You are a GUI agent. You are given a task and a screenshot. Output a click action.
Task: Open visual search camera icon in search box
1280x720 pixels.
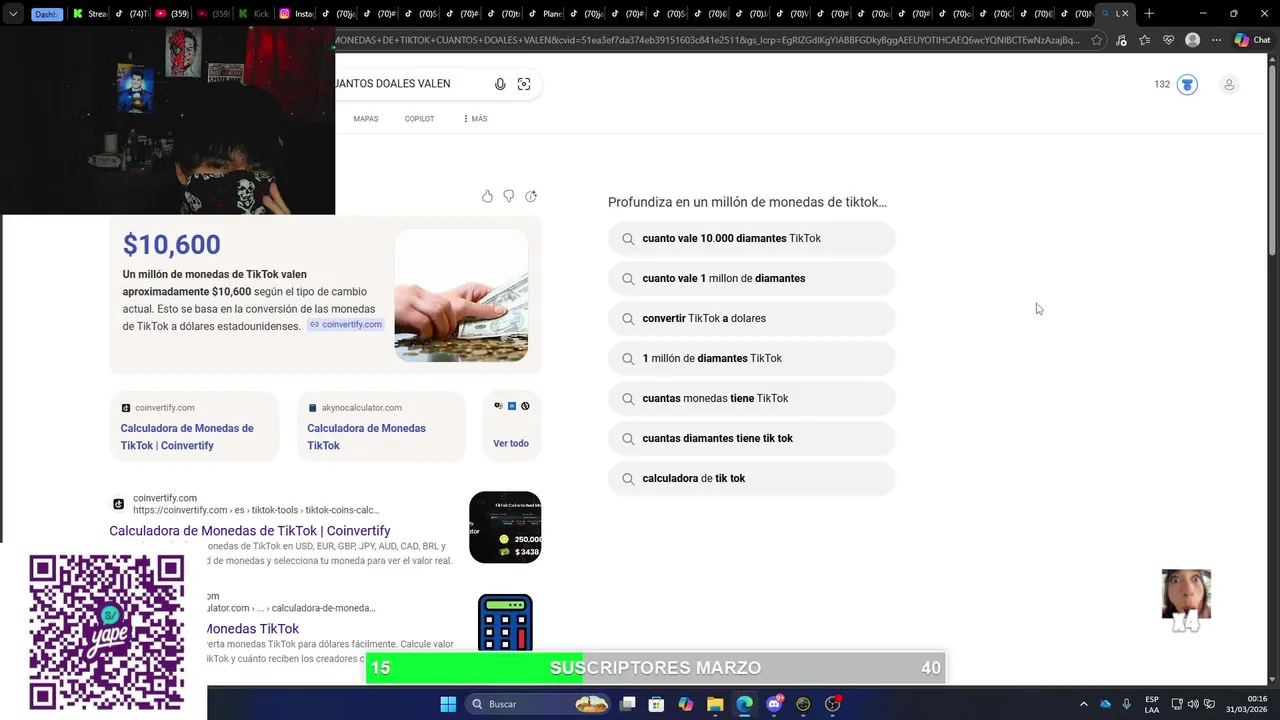524,84
